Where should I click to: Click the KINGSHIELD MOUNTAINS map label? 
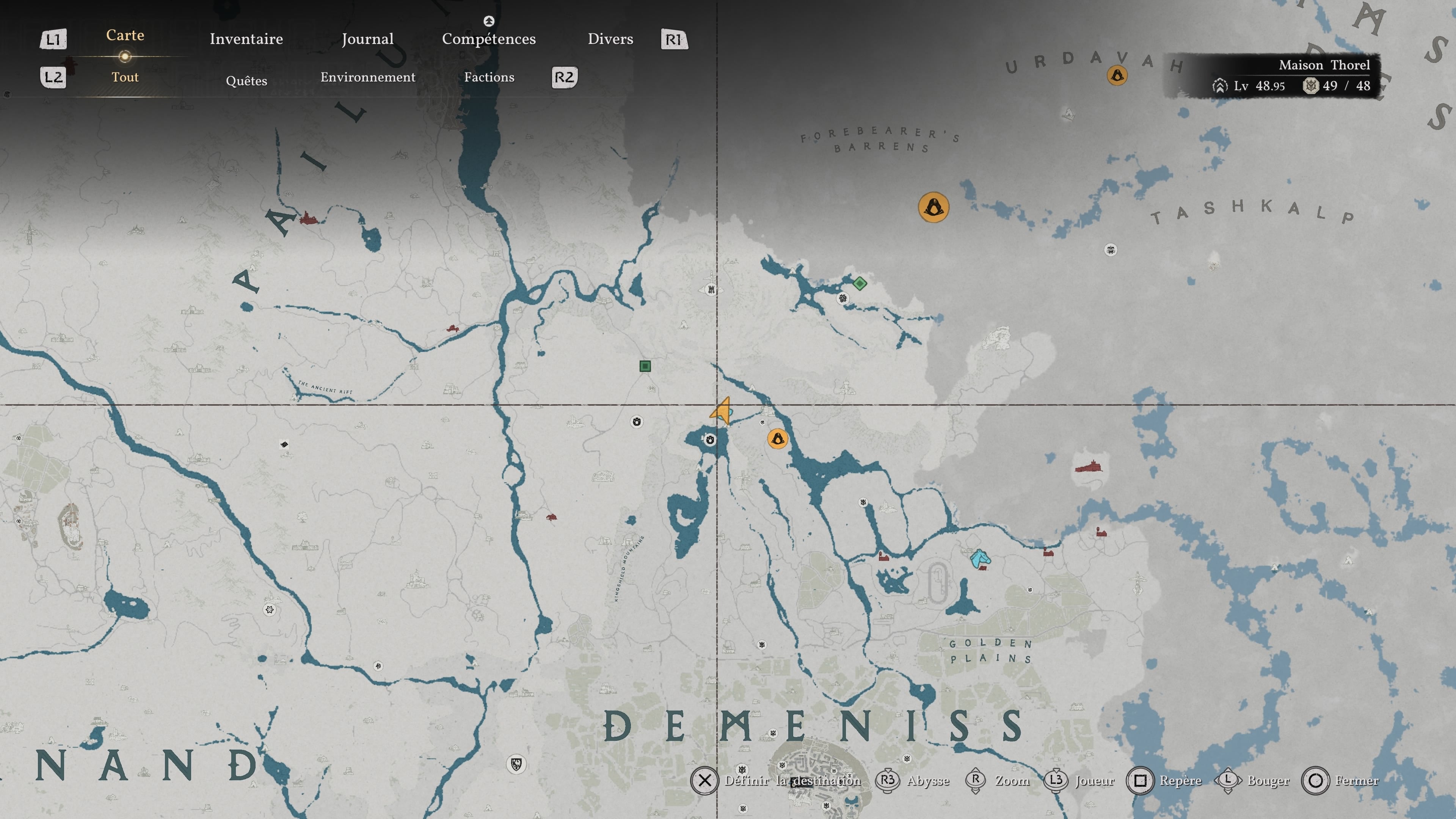(x=629, y=568)
